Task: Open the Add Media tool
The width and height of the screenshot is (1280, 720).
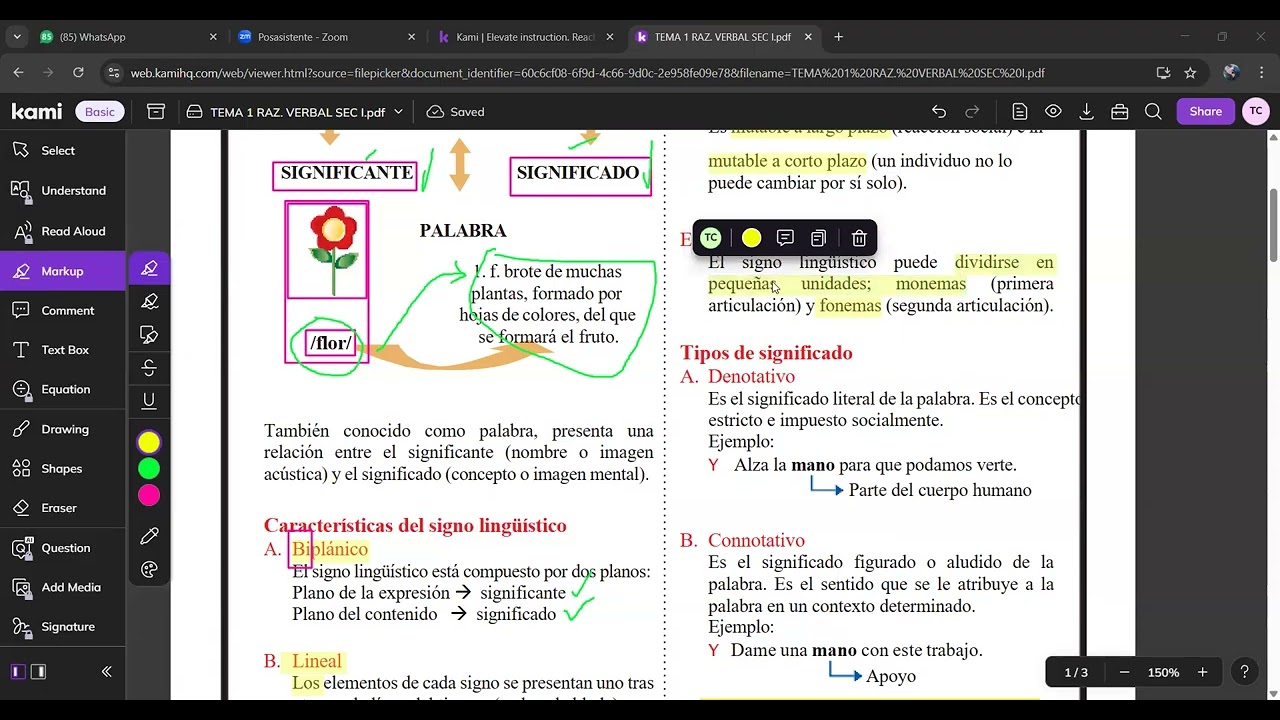Action: click(63, 587)
